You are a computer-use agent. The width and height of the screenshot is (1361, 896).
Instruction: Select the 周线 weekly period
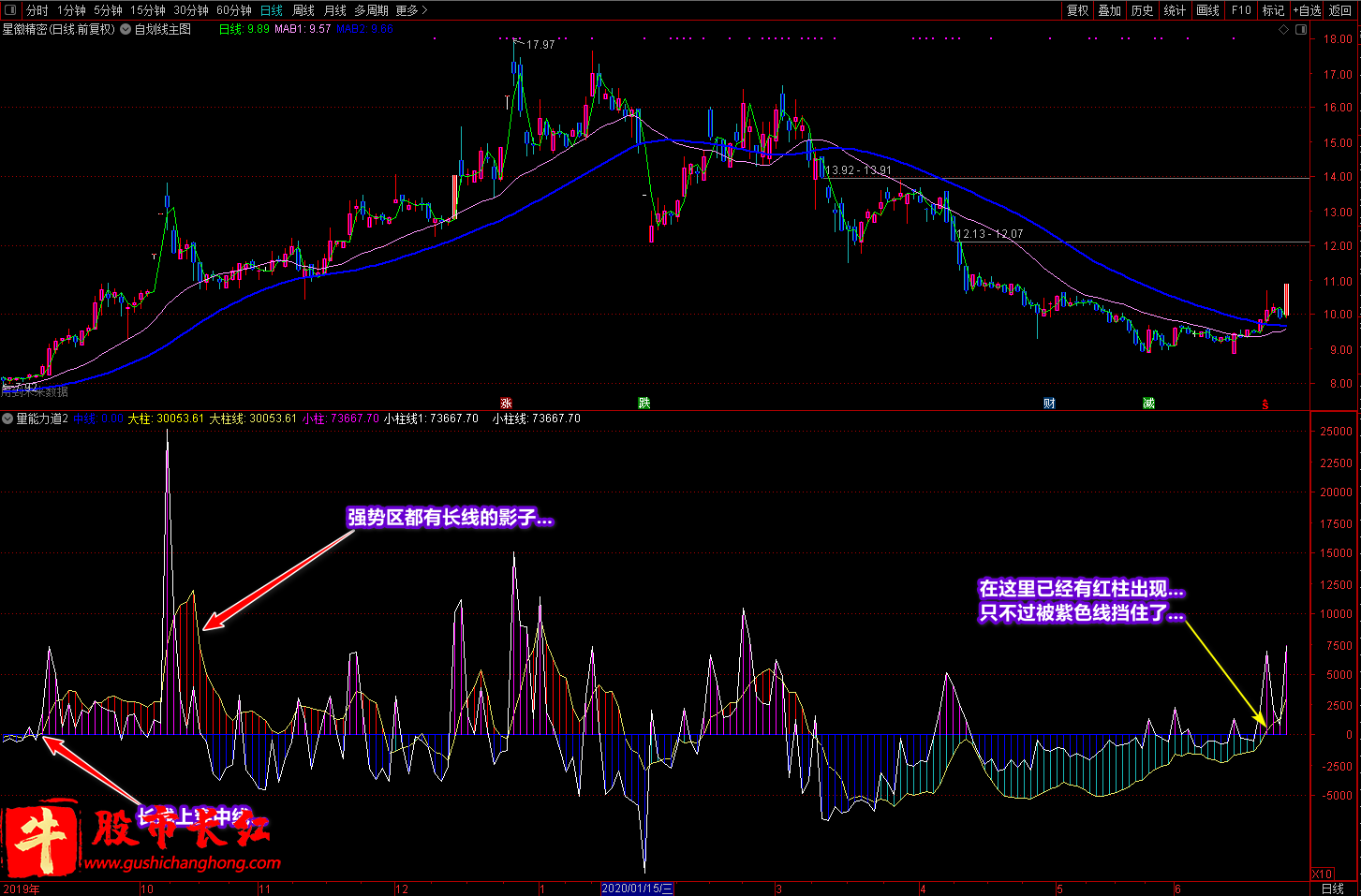pos(303,10)
